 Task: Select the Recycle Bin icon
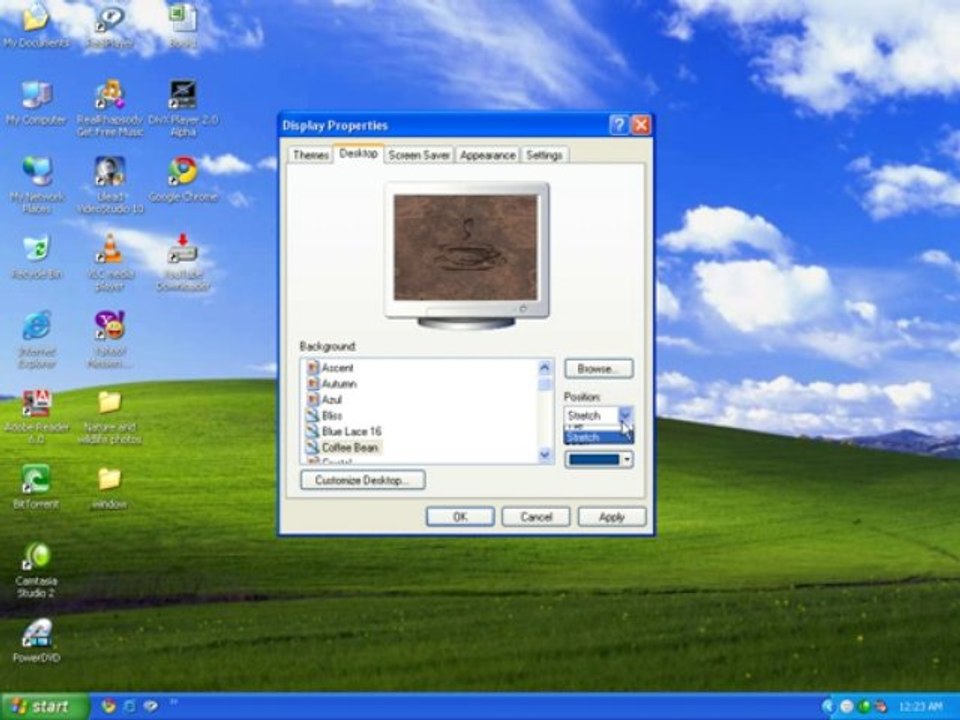pyautogui.click(x=37, y=257)
